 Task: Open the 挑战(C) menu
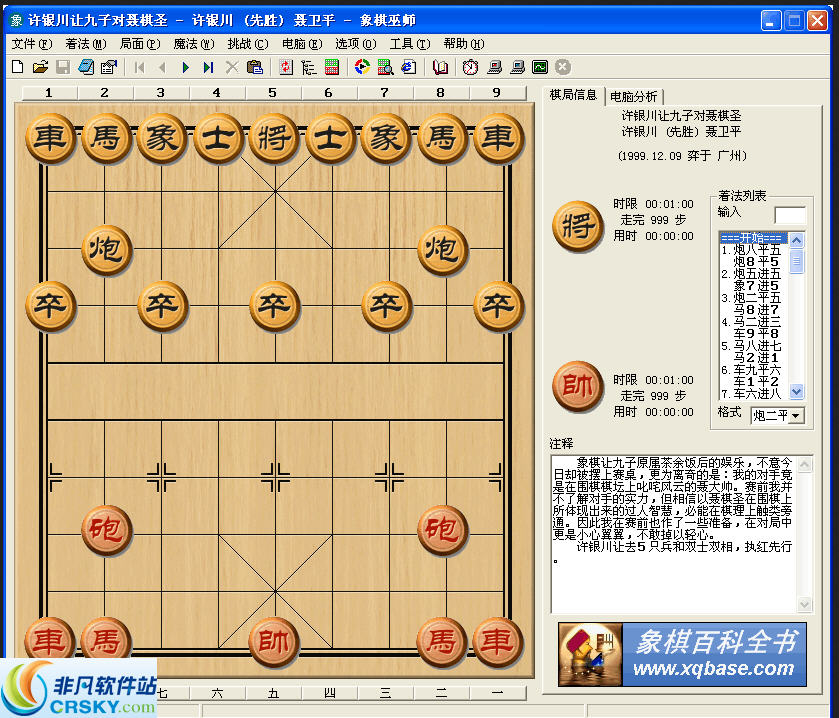pos(248,44)
